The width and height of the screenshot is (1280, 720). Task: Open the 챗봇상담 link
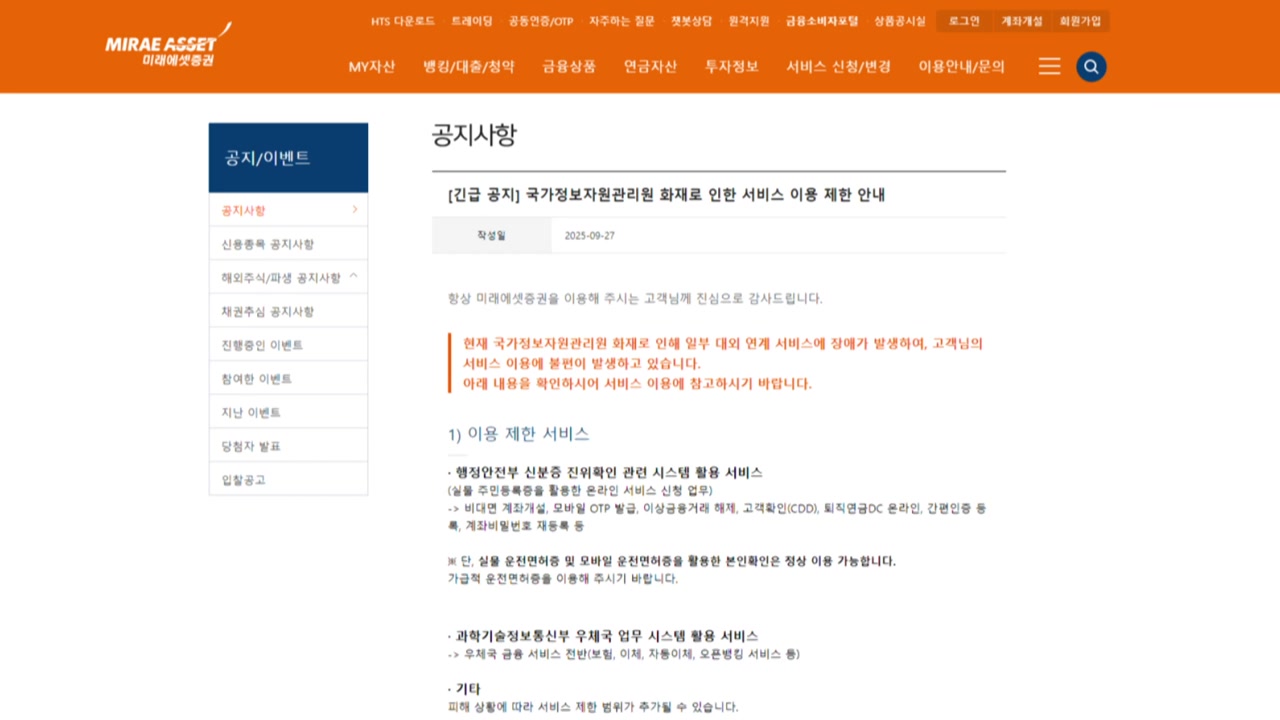pyautogui.click(x=691, y=21)
